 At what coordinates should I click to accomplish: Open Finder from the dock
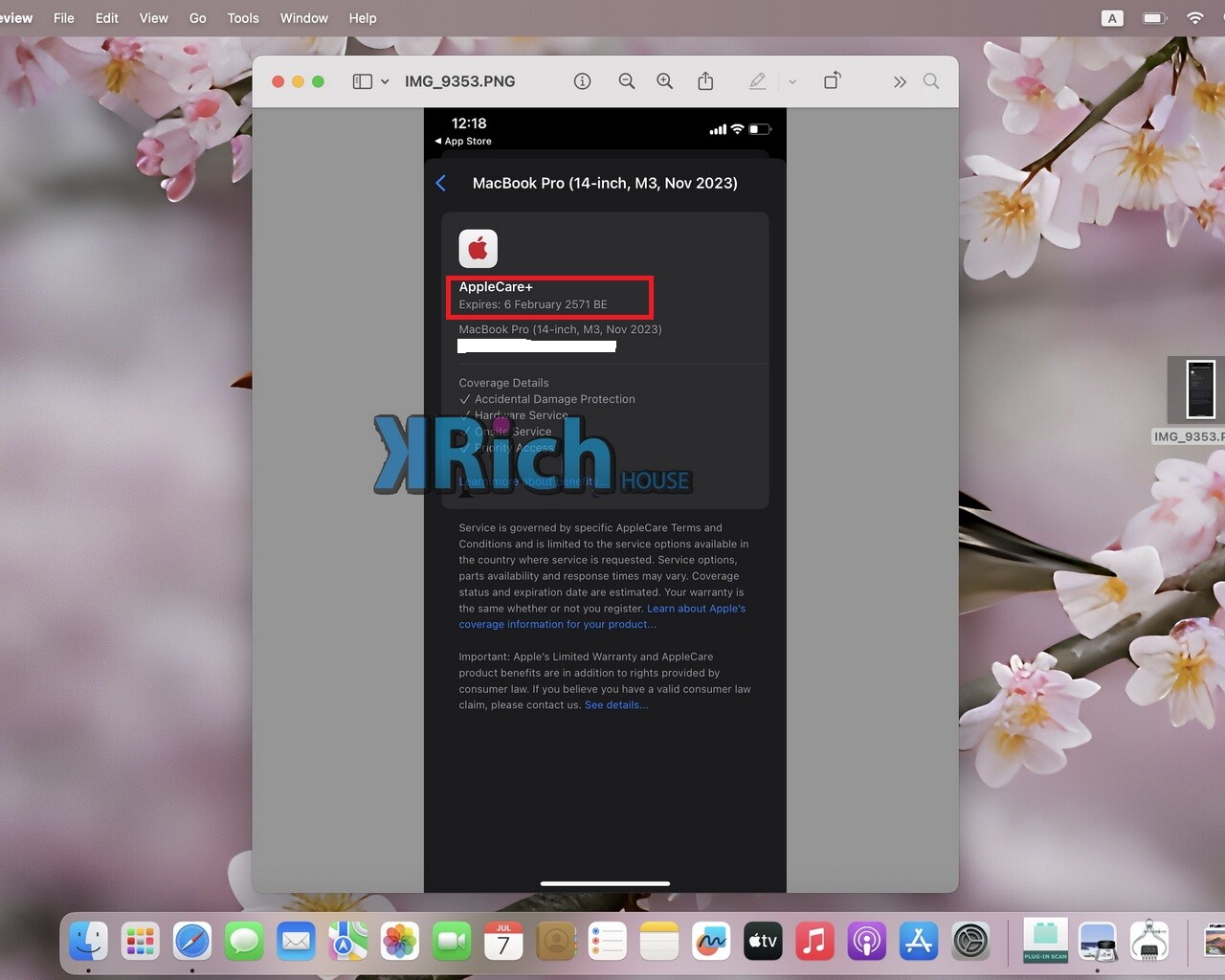[89, 942]
